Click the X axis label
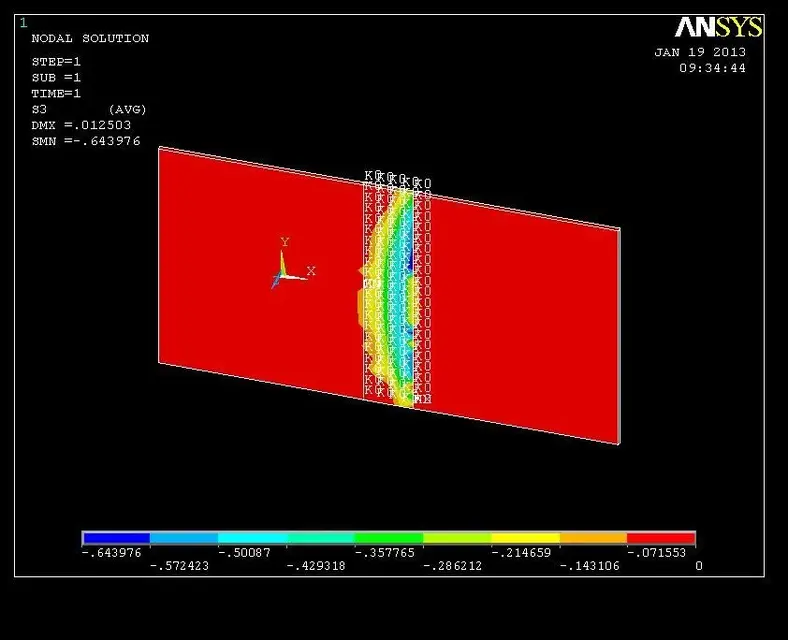 pyautogui.click(x=311, y=271)
